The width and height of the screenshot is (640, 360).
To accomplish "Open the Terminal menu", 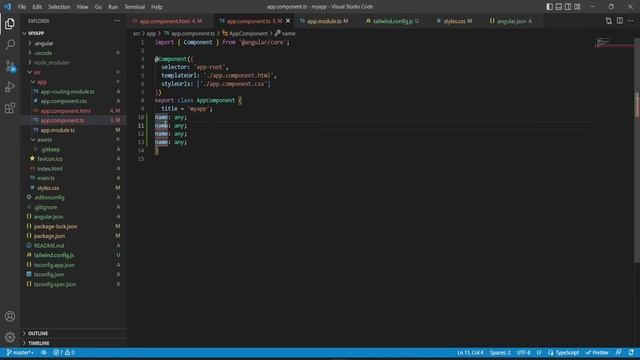I will click(x=135, y=7).
